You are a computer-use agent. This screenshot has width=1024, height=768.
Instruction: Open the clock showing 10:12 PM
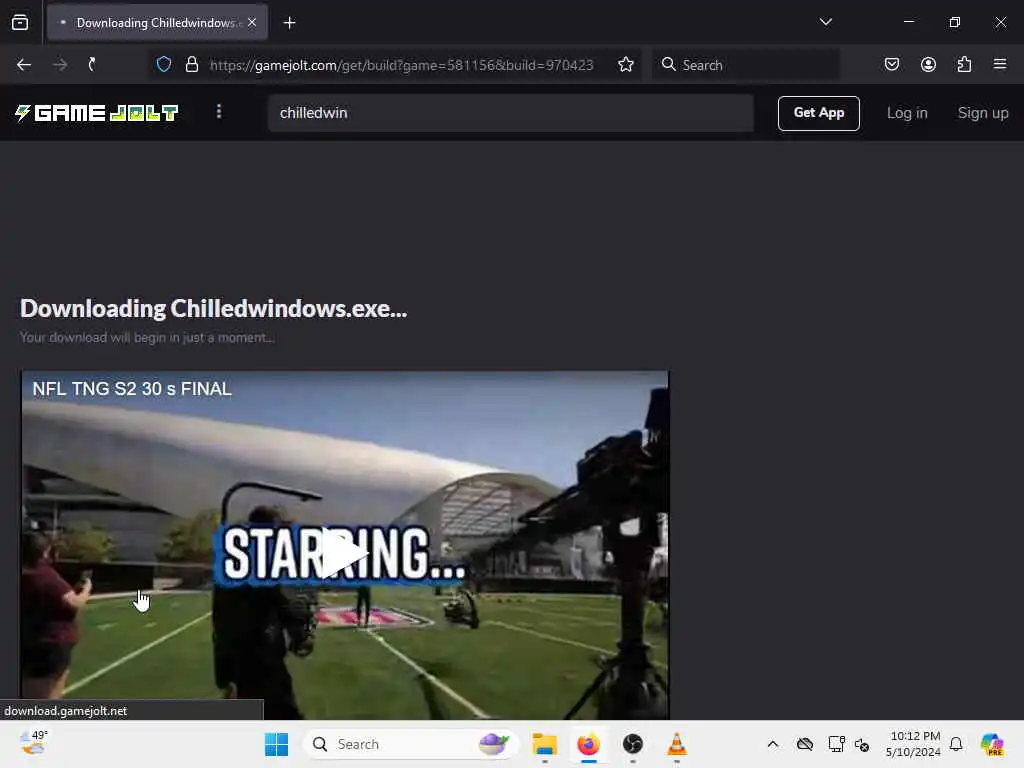(913, 744)
